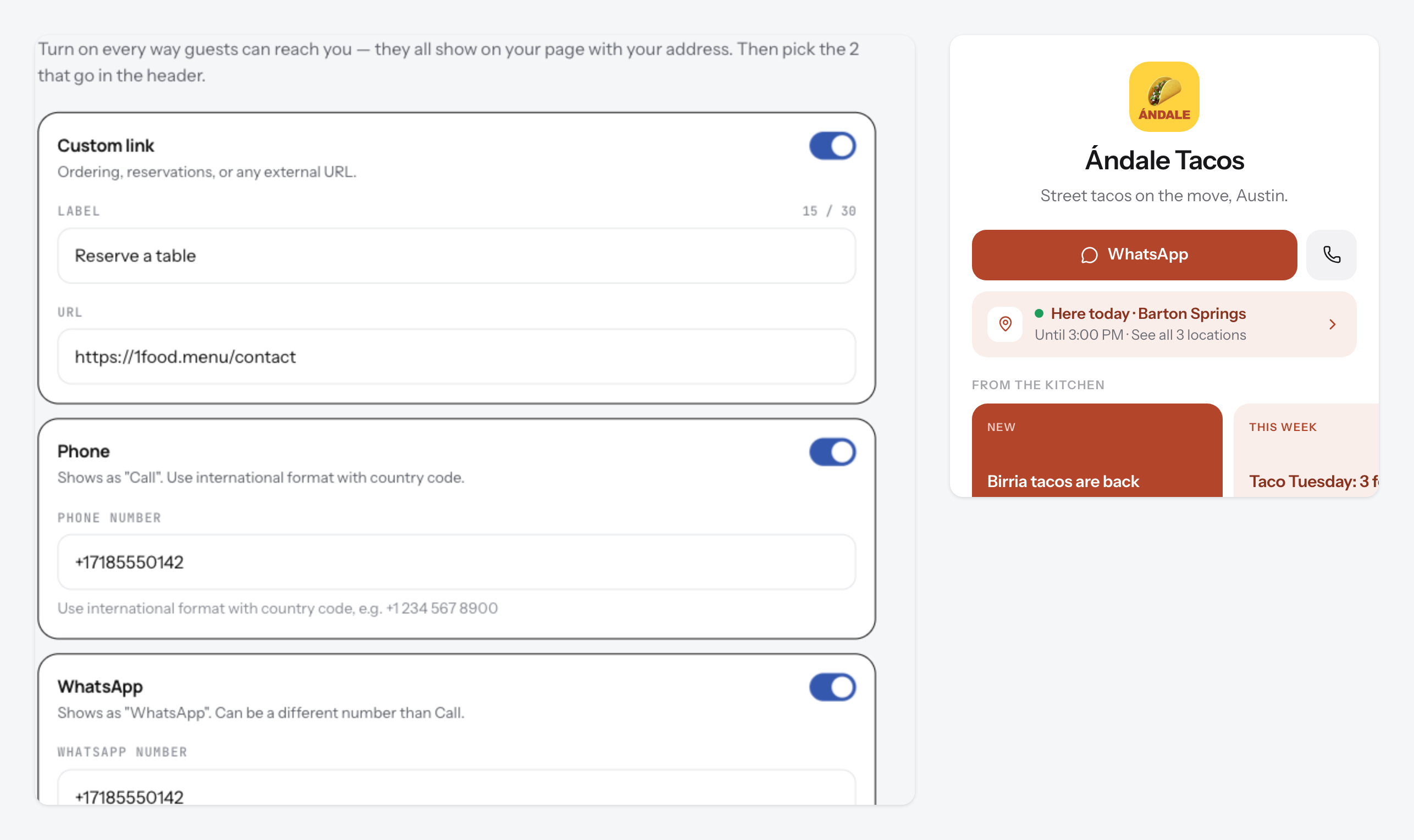This screenshot has width=1414, height=840.
Task: Click the WhatsApp number input field
Action: [x=456, y=788]
